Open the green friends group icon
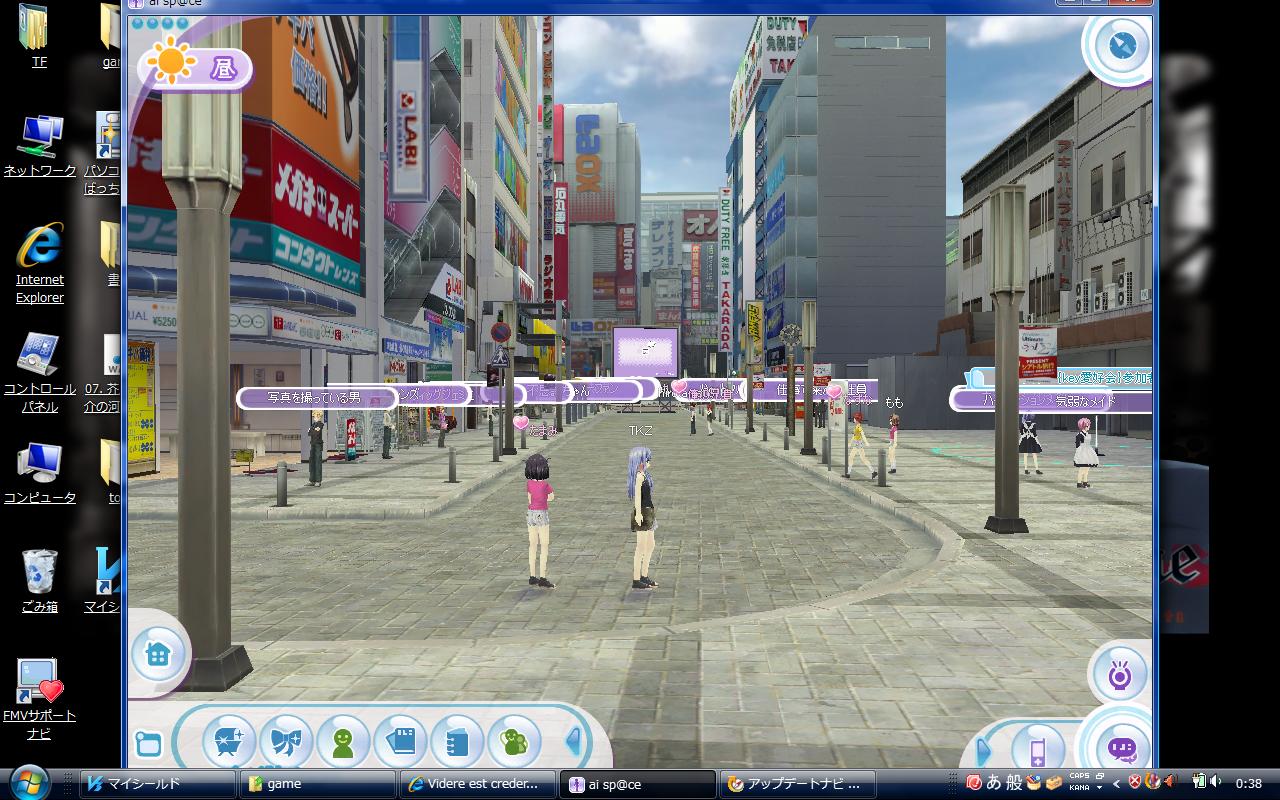Viewport: 1280px width, 800px height. click(514, 743)
